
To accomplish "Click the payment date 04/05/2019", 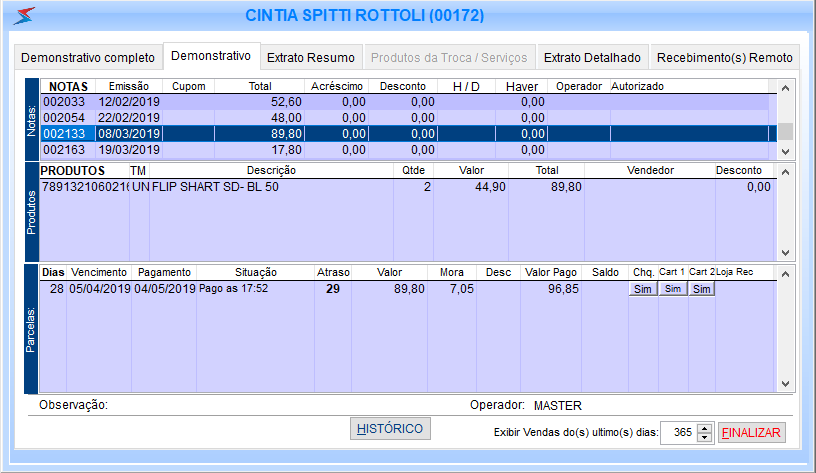I will pyautogui.click(x=164, y=289).
